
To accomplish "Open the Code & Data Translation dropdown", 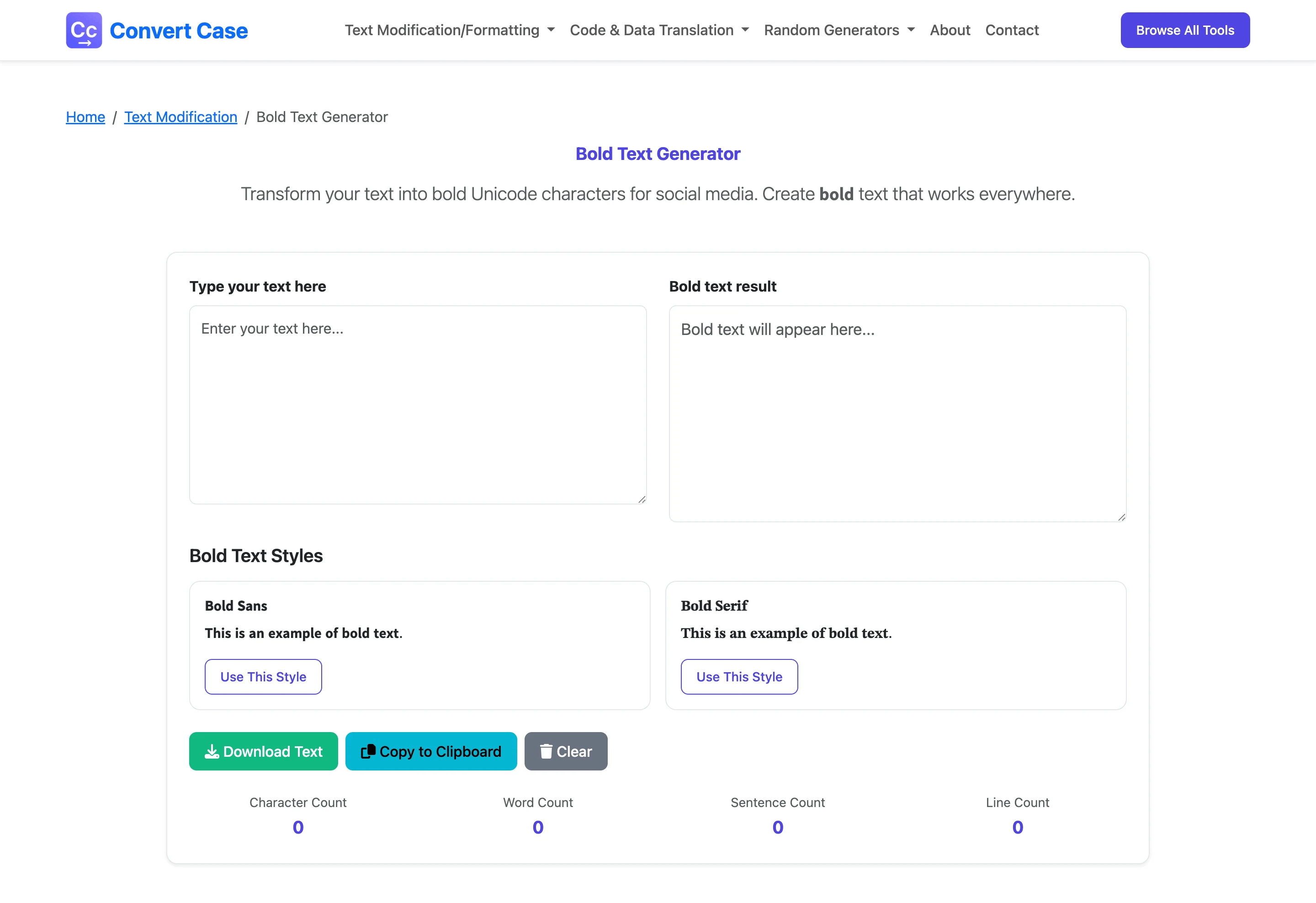I will [x=659, y=31].
